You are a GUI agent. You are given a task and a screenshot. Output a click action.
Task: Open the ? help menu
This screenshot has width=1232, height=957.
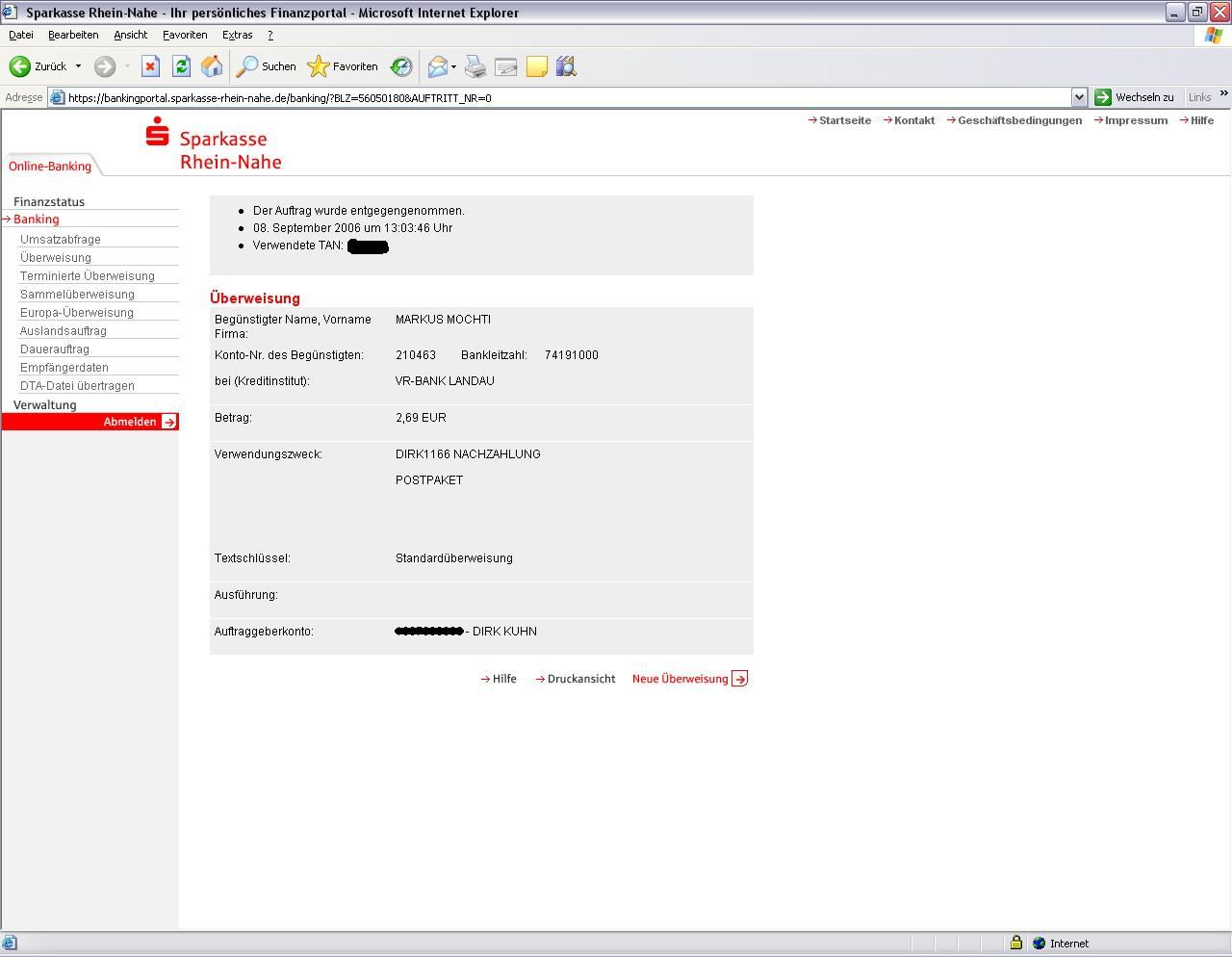click(270, 35)
